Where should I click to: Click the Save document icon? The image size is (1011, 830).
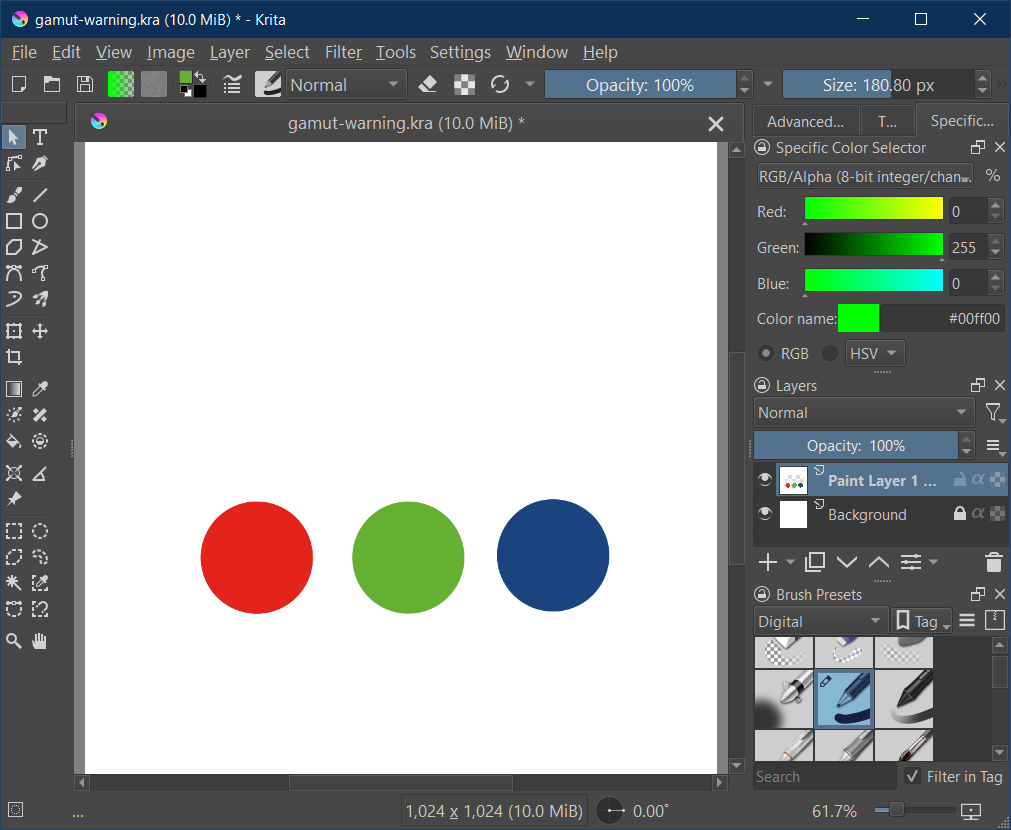85,85
